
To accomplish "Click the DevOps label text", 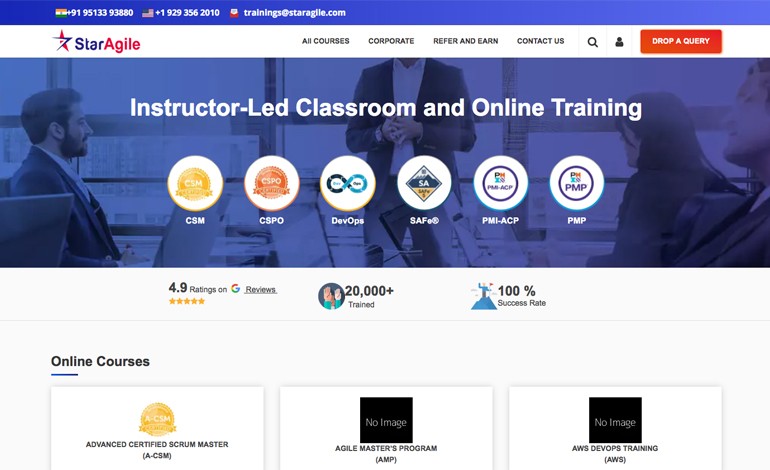I will (x=348, y=221).
